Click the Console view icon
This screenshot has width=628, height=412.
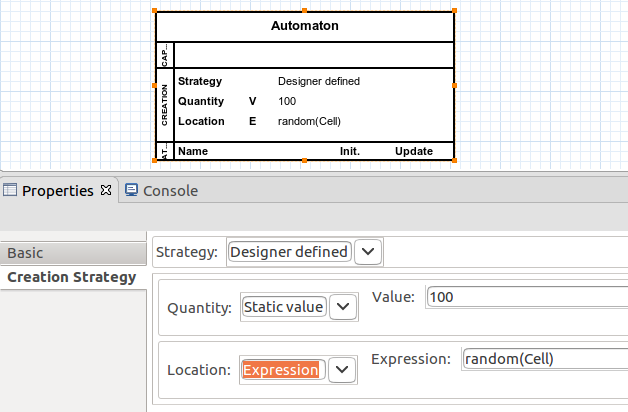[x=131, y=191]
